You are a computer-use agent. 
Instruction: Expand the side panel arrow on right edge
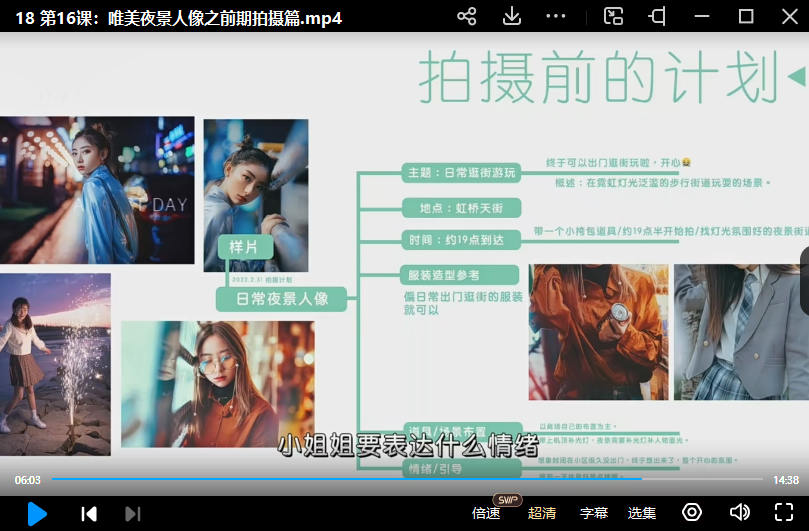[803, 268]
